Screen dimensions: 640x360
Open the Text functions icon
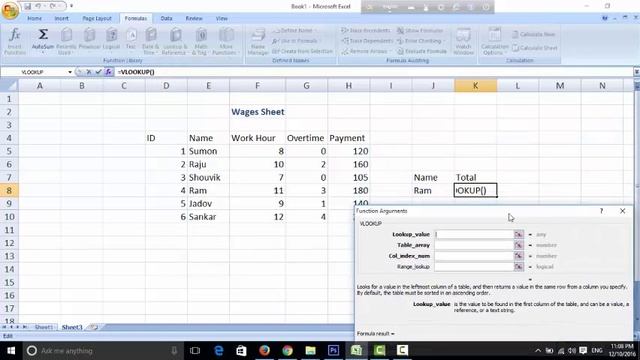(x=131, y=41)
